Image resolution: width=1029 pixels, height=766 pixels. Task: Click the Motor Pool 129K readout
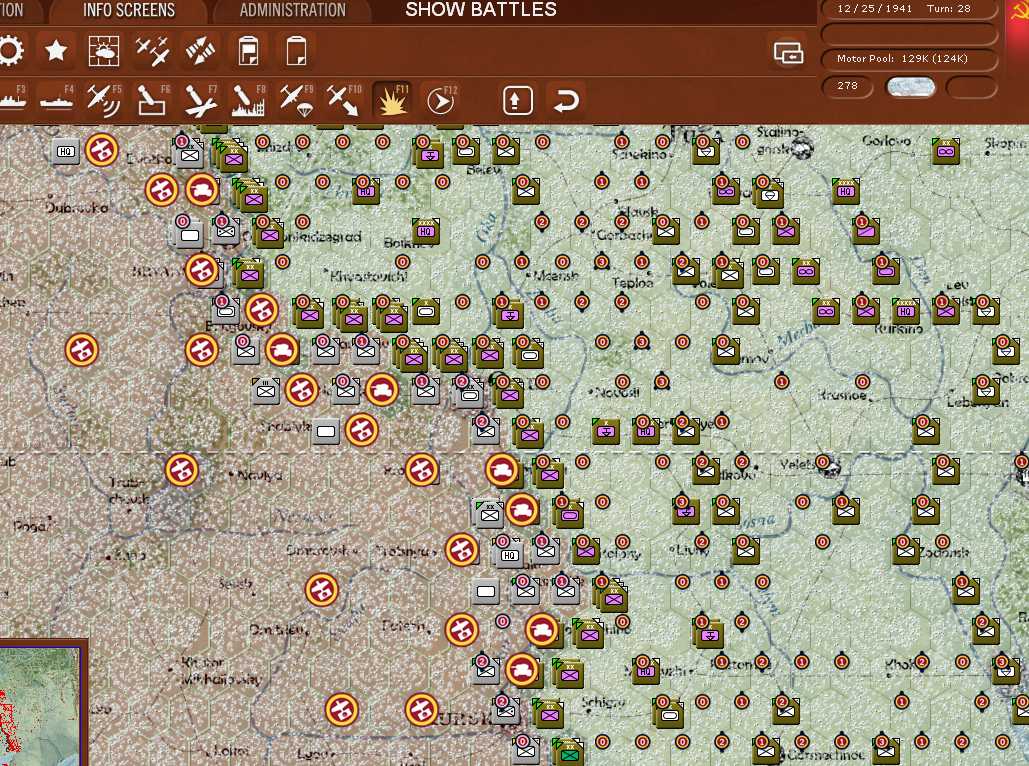pos(909,58)
